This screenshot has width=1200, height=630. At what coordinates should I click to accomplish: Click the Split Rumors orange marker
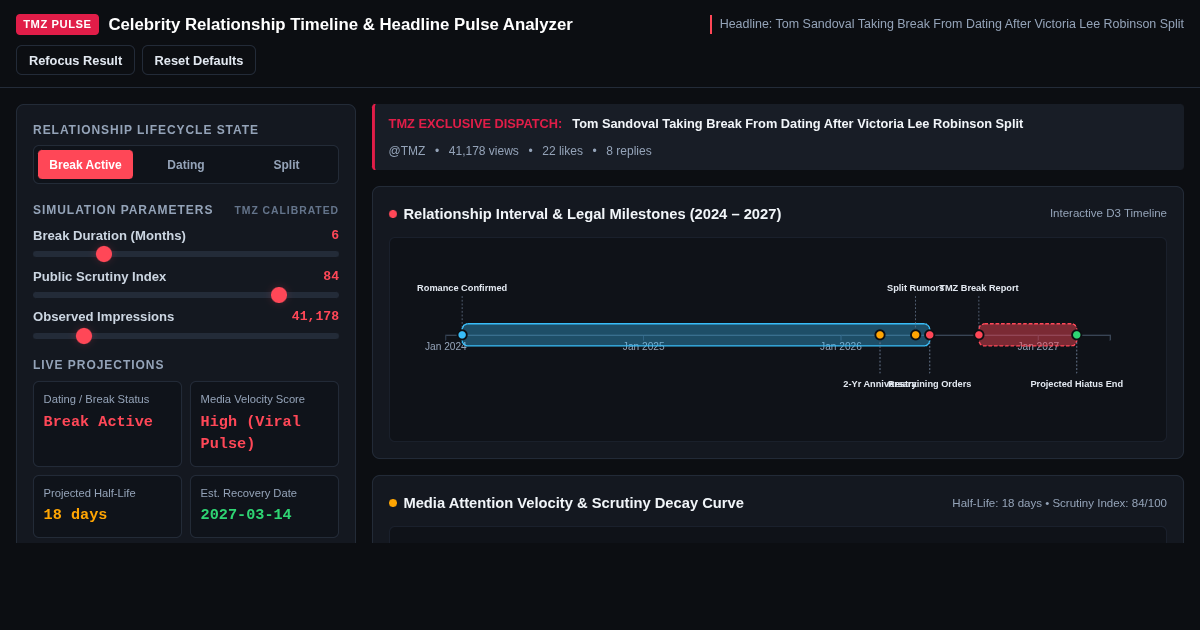point(915,335)
